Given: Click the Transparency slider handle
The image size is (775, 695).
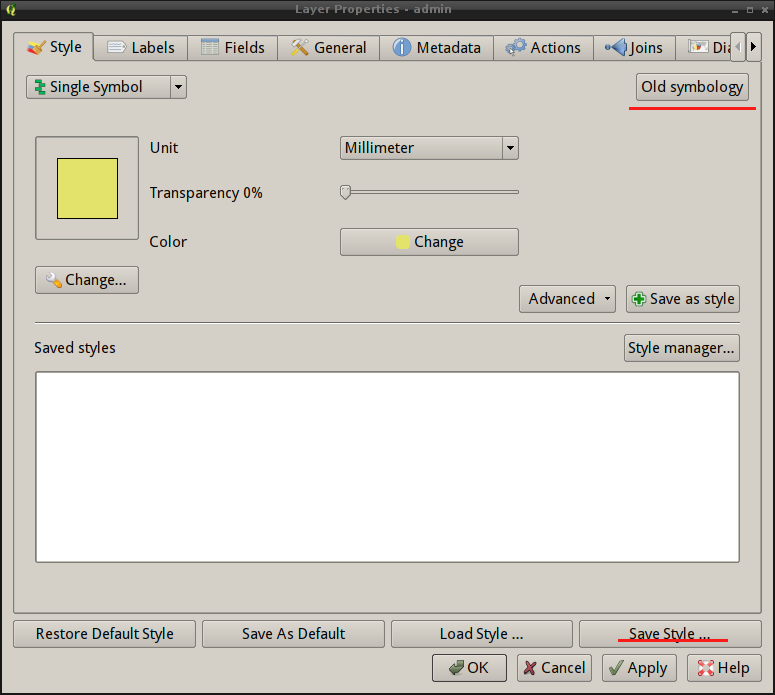Looking at the screenshot, I should click(345, 192).
